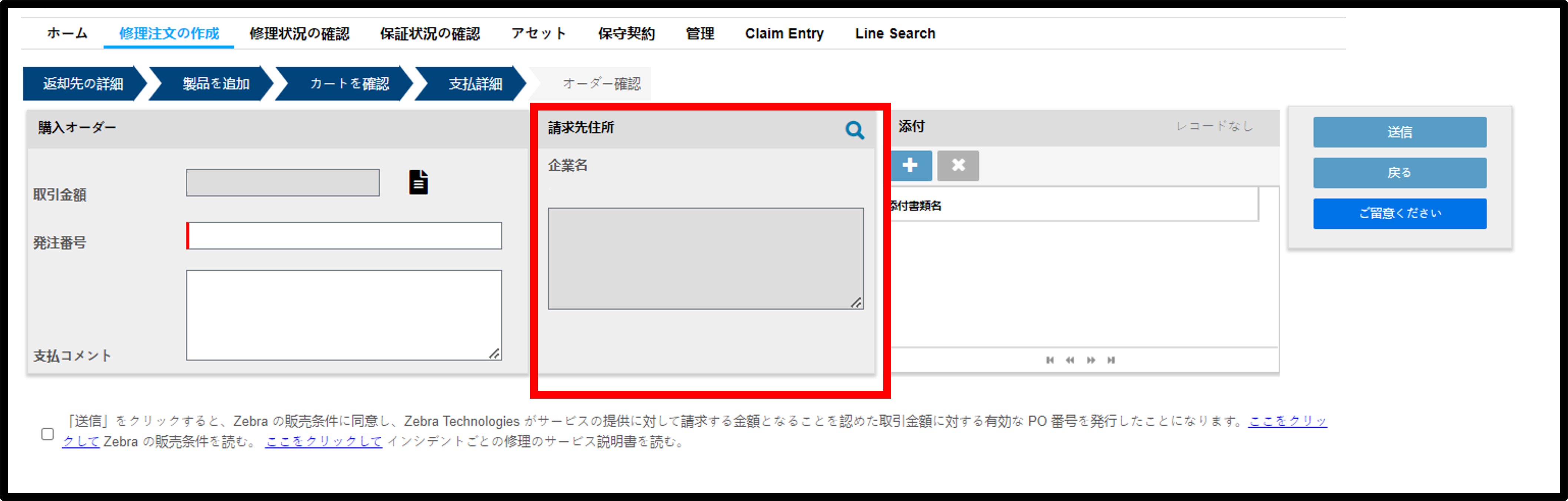Open the service description ここをクリックして link
Screen dimensions: 1568x501
click(x=324, y=441)
